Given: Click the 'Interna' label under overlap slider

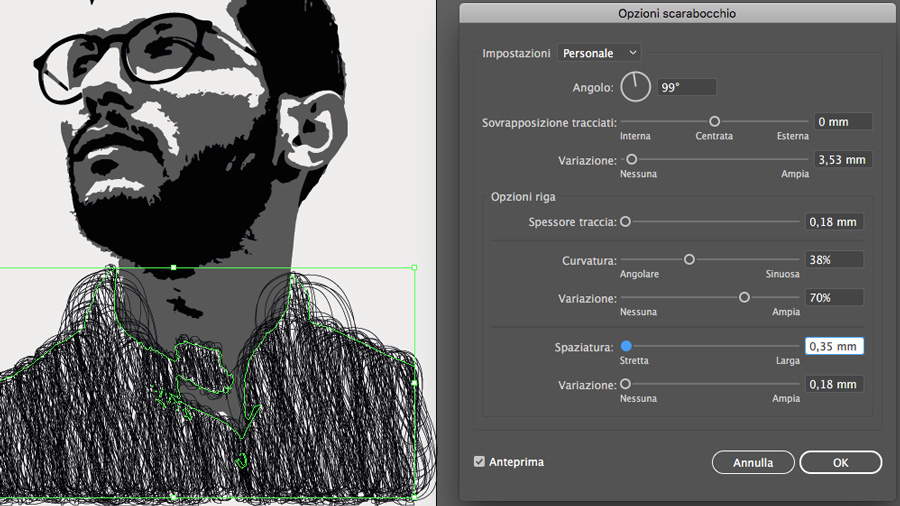Looking at the screenshot, I should click(635, 136).
